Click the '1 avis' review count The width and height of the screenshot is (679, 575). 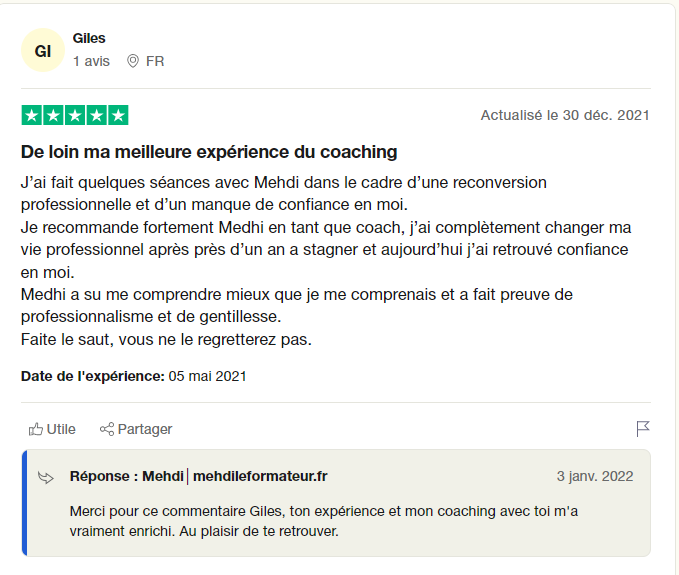point(91,61)
